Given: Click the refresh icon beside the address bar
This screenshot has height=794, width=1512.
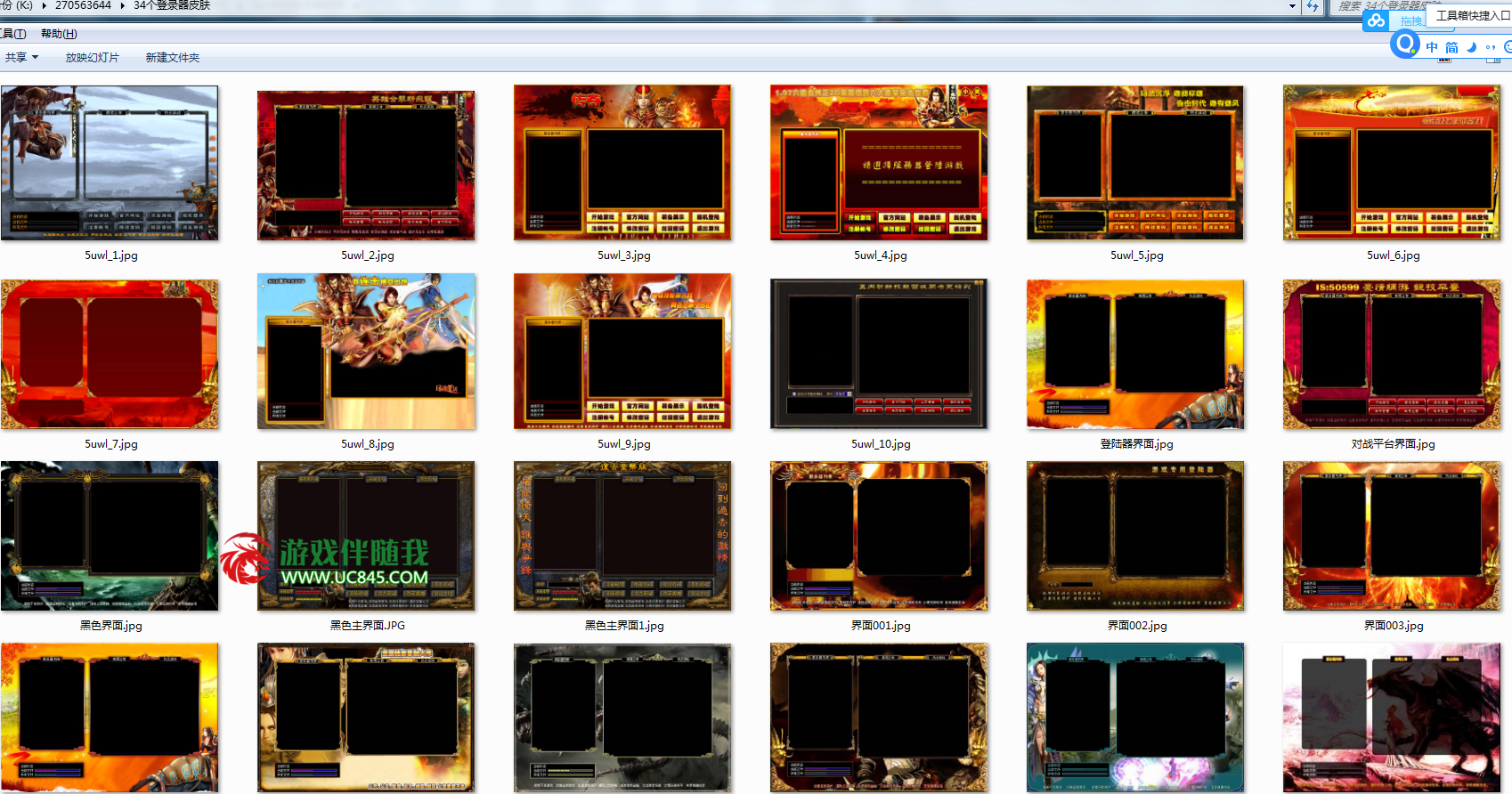Looking at the screenshot, I should point(1313,6).
